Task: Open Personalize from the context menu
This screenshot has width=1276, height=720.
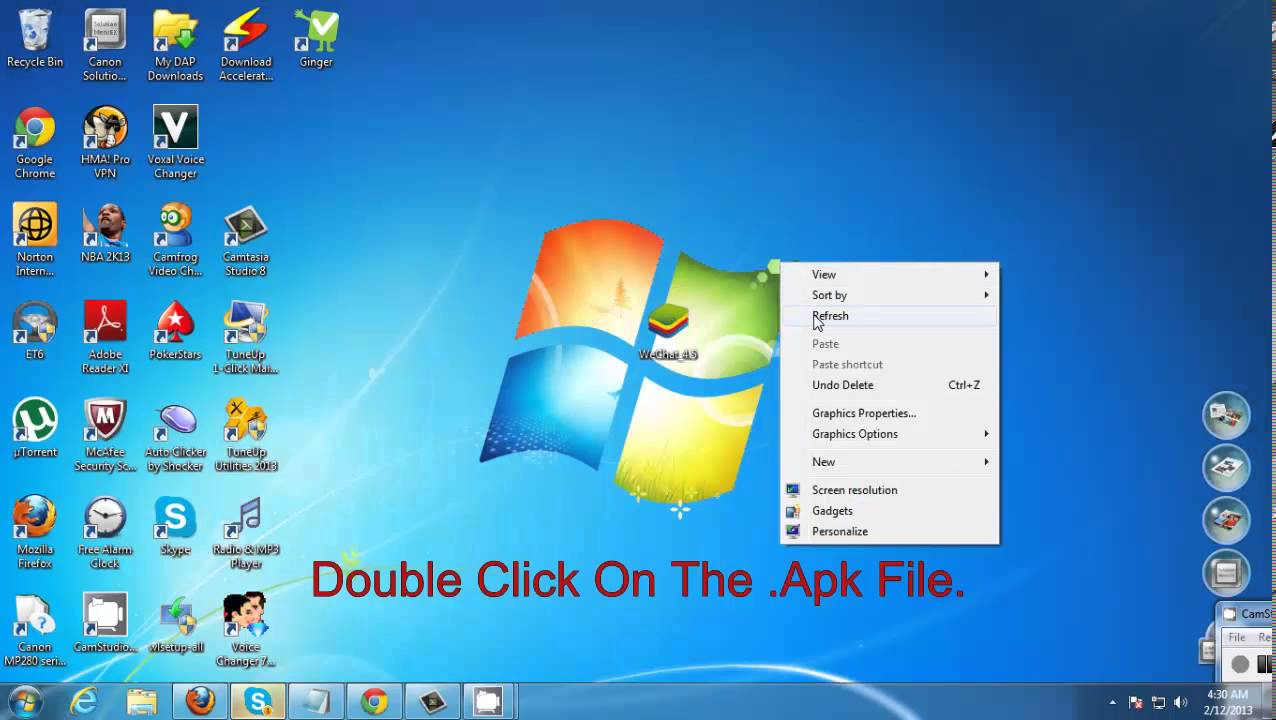Action: coord(889,532)
